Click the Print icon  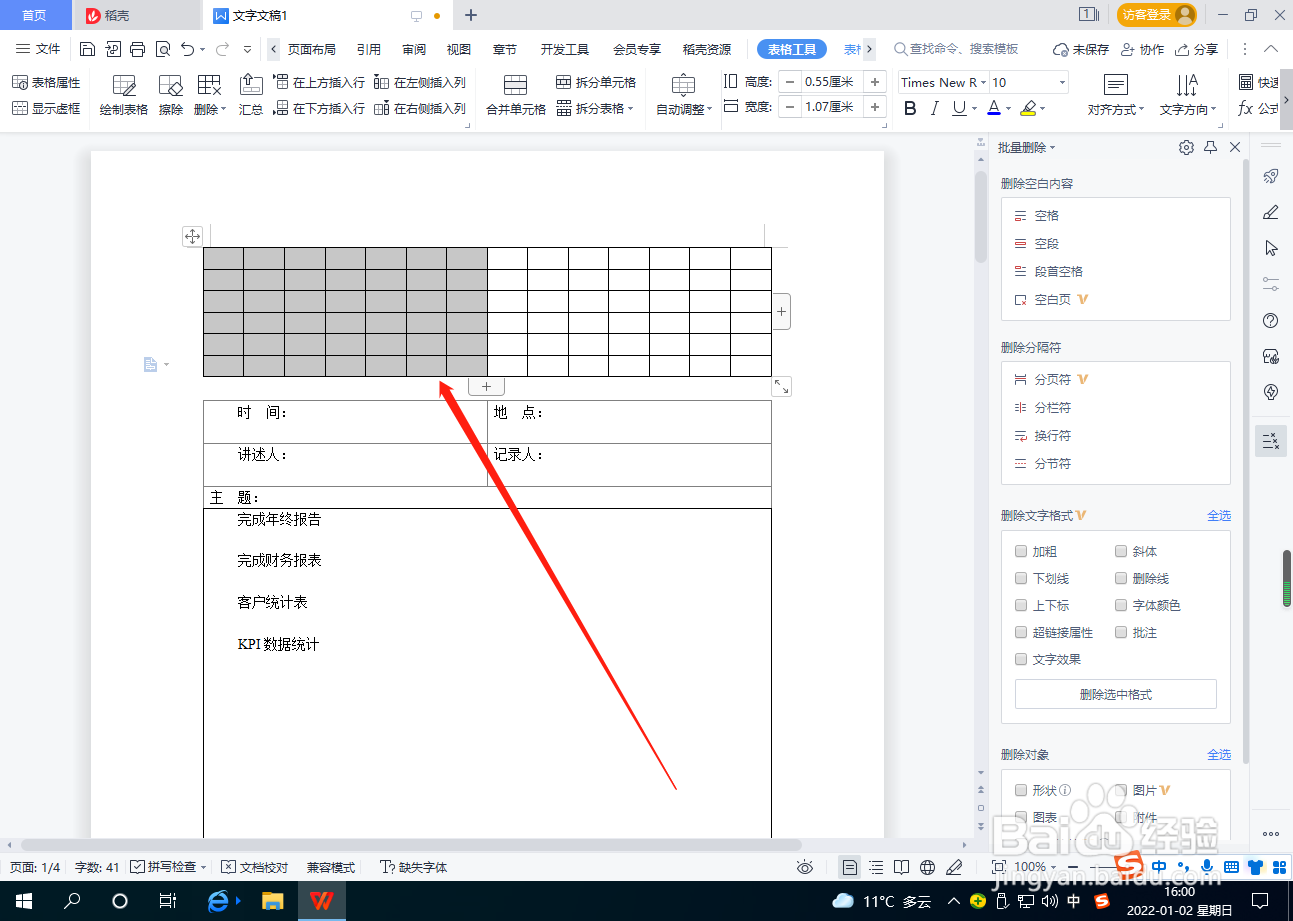pyautogui.click(x=138, y=49)
